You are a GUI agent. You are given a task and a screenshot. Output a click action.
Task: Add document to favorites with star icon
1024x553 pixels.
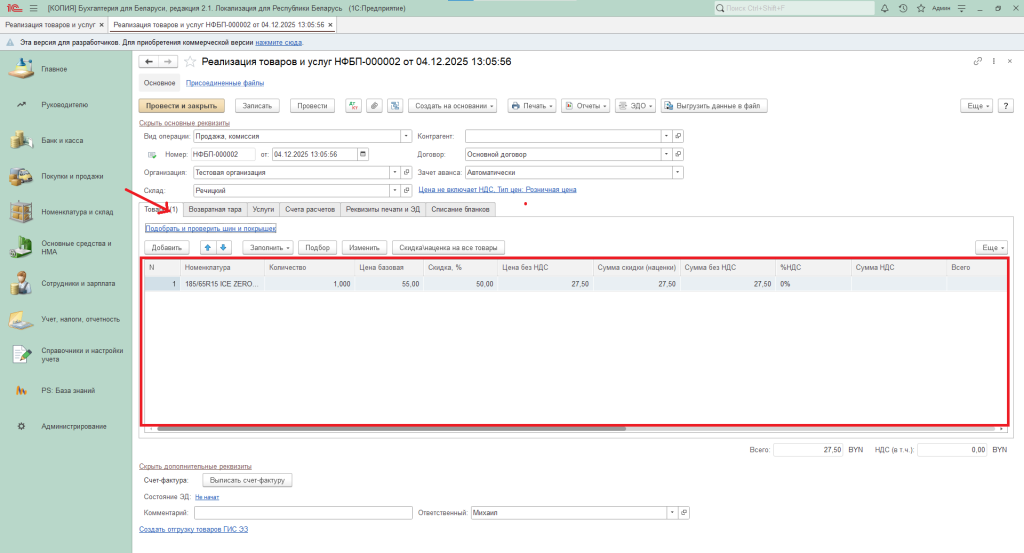pos(190,62)
